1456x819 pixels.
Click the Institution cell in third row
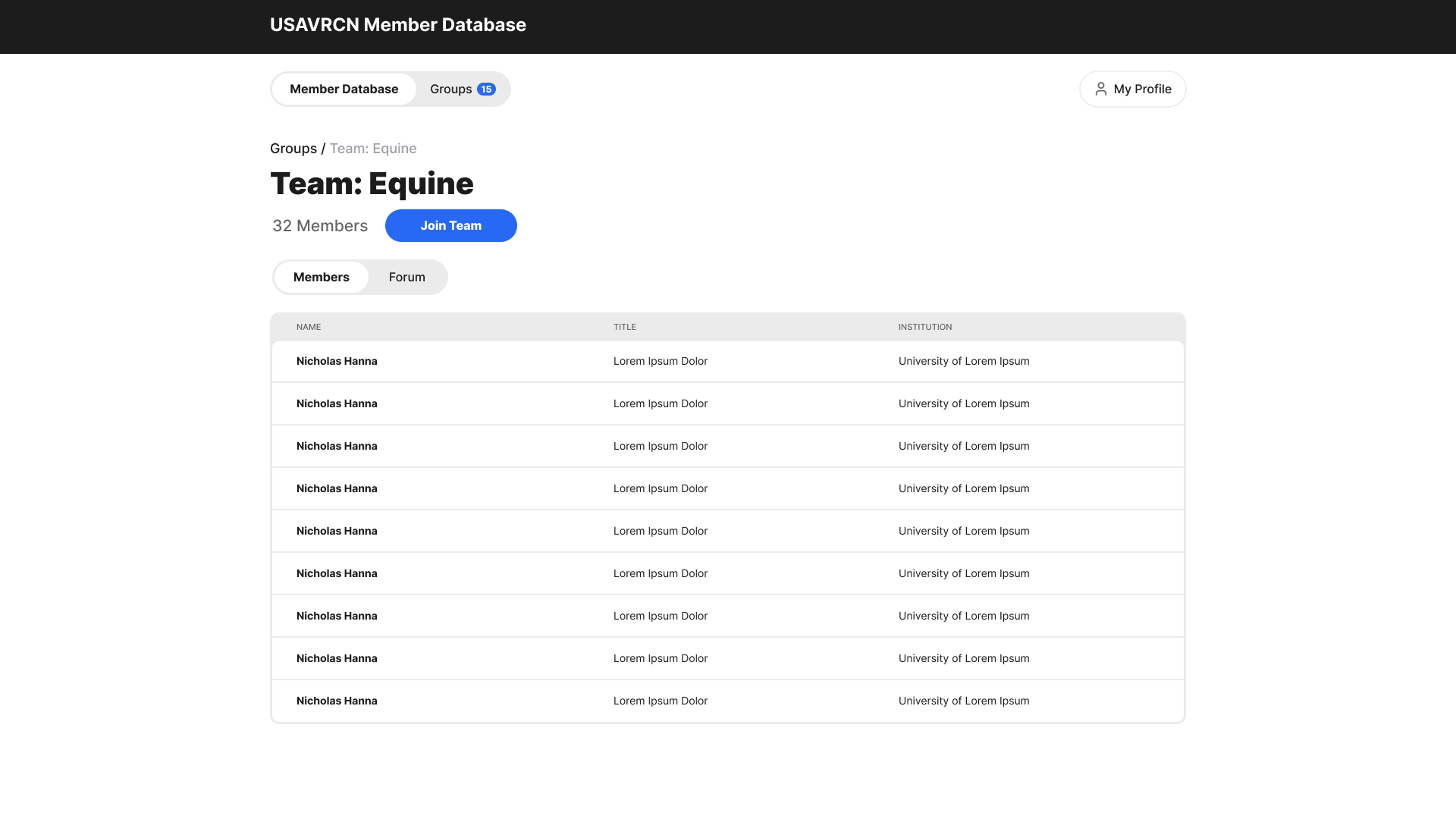963,446
